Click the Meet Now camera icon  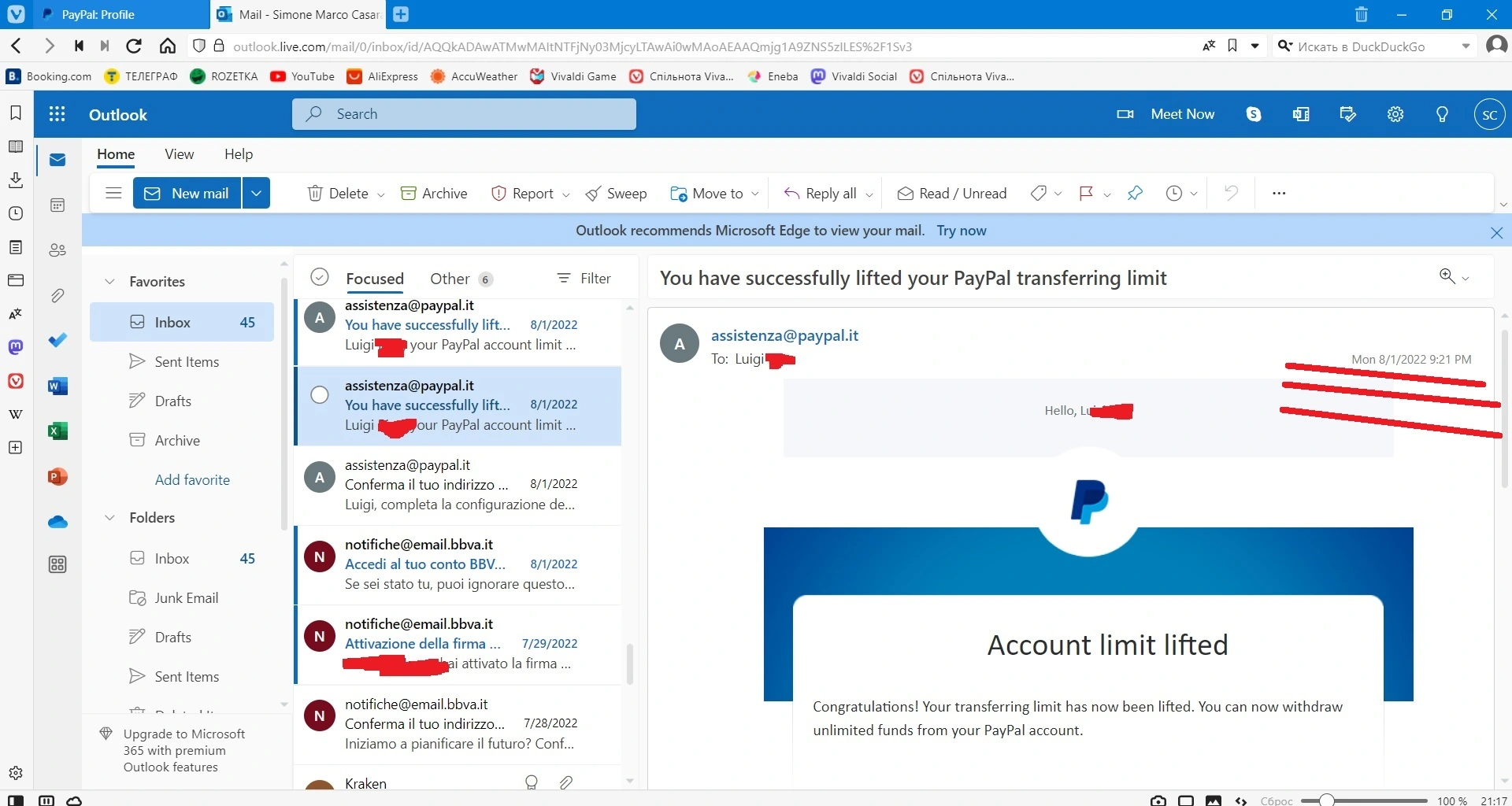1125,114
